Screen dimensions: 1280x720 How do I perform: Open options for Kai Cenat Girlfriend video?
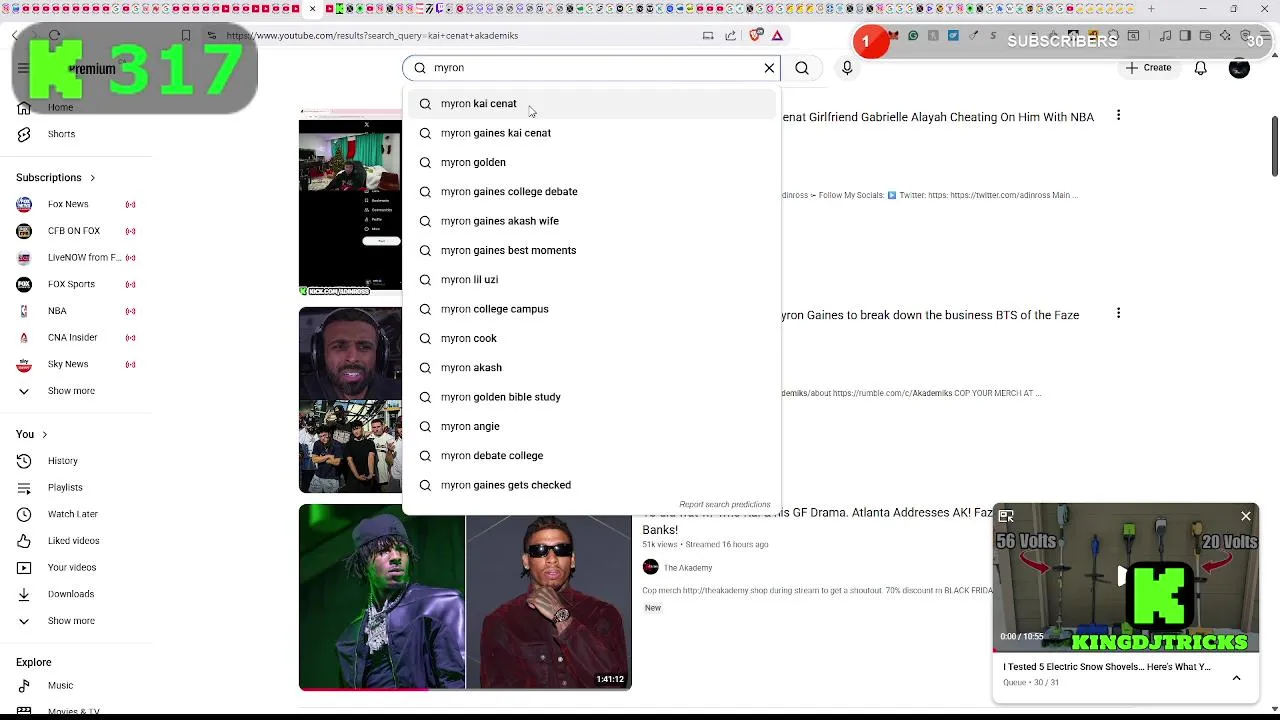[1118, 116]
